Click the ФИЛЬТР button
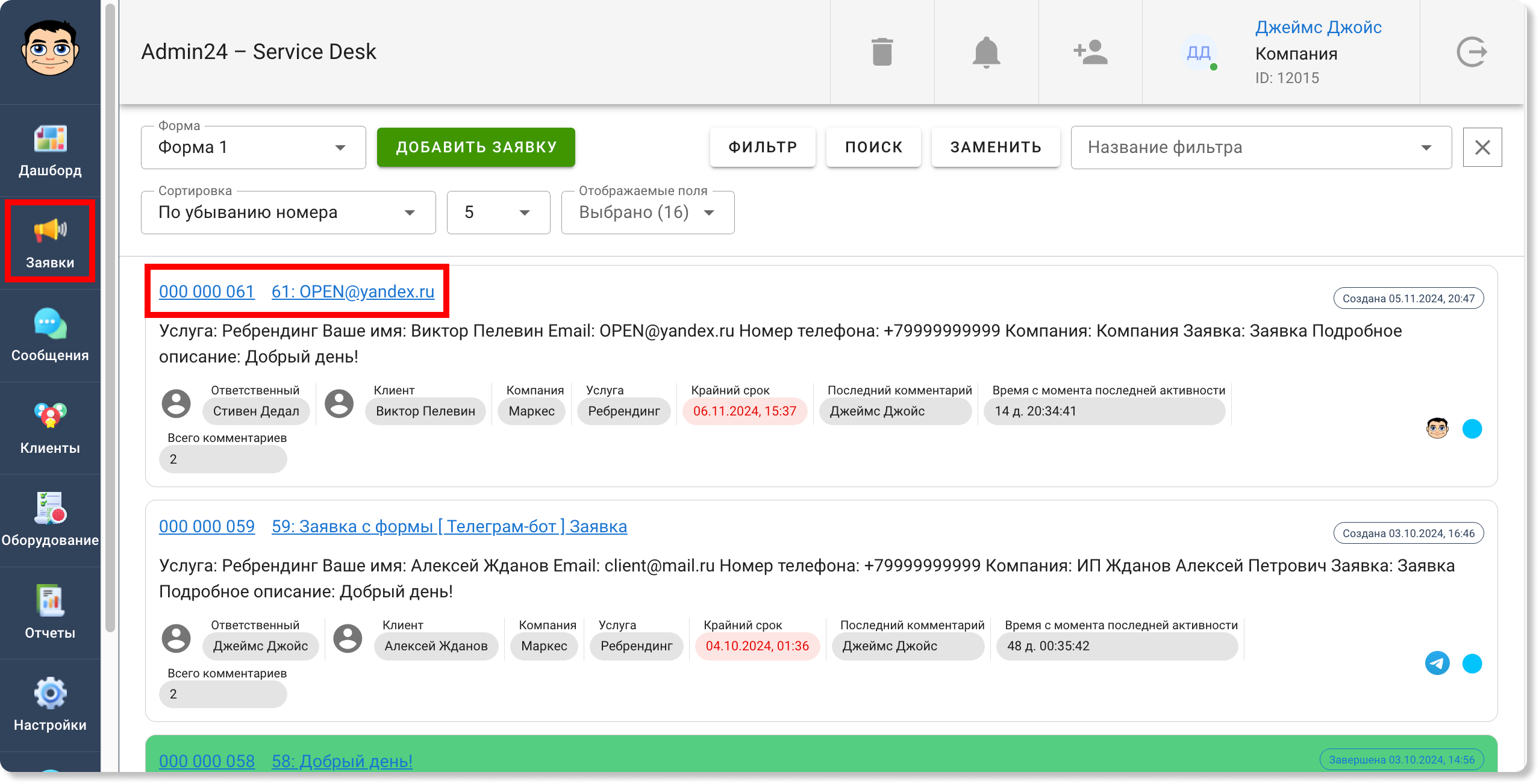The width and height of the screenshot is (1539, 784). (x=762, y=148)
